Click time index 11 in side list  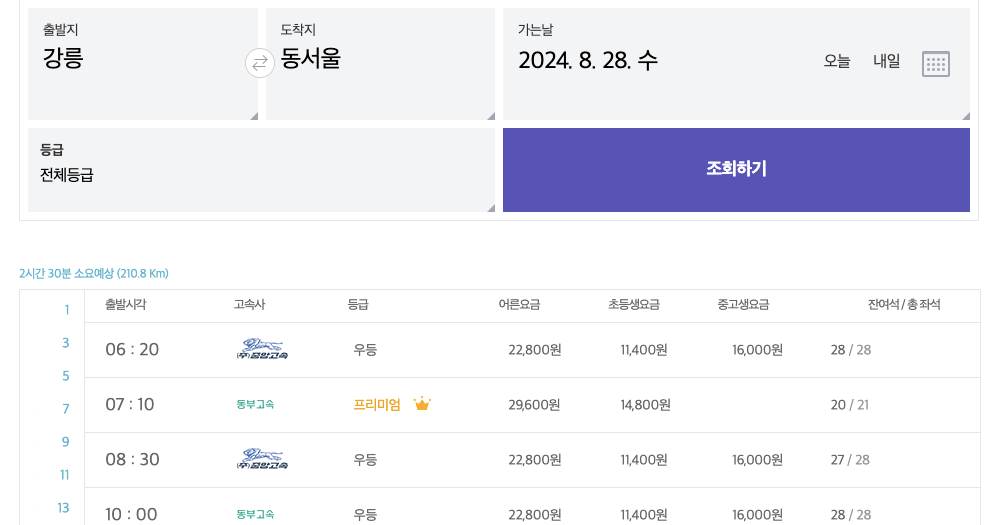point(64,475)
